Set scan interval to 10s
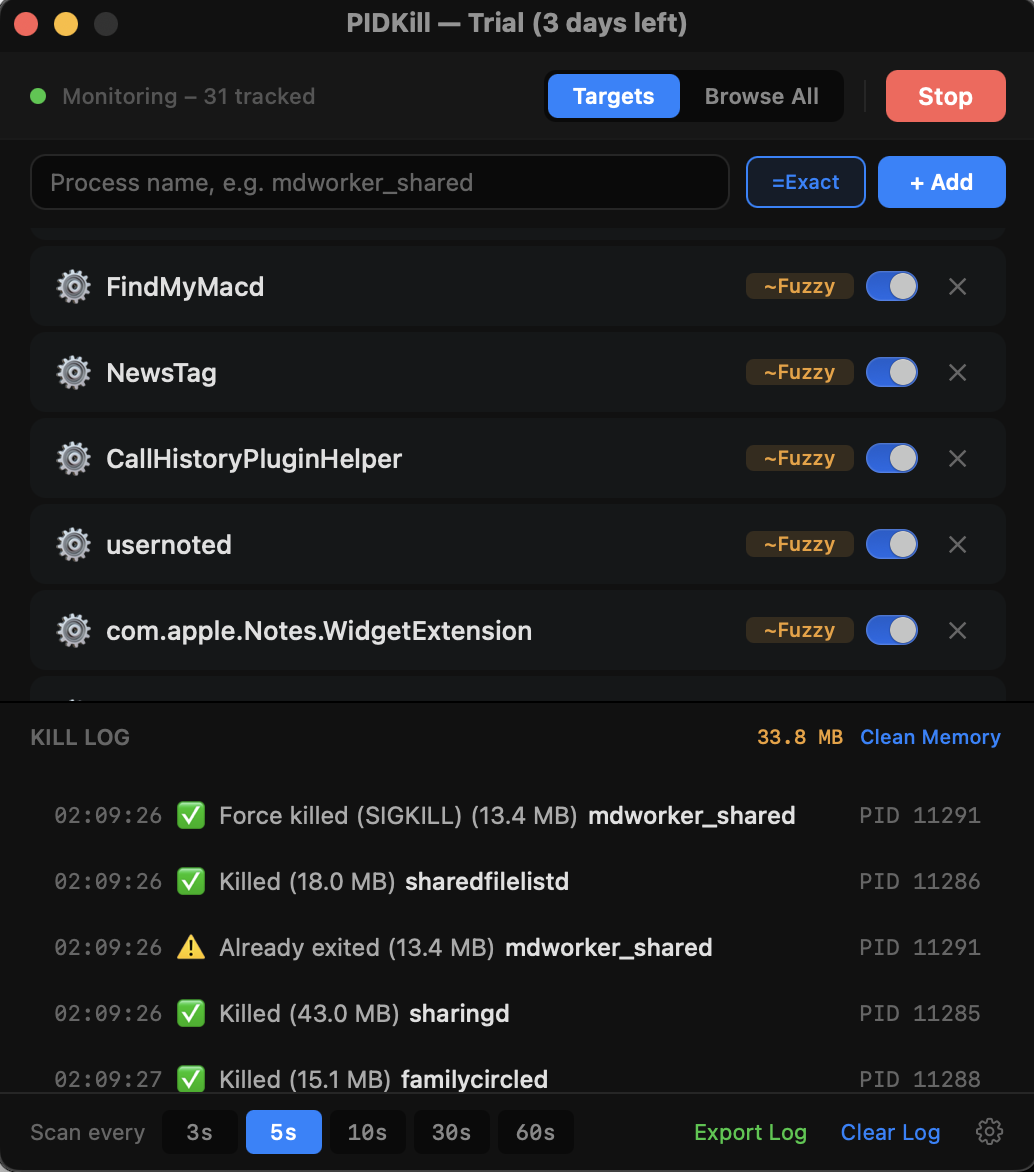The image size is (1034, 1172). tap(367, 1132)
